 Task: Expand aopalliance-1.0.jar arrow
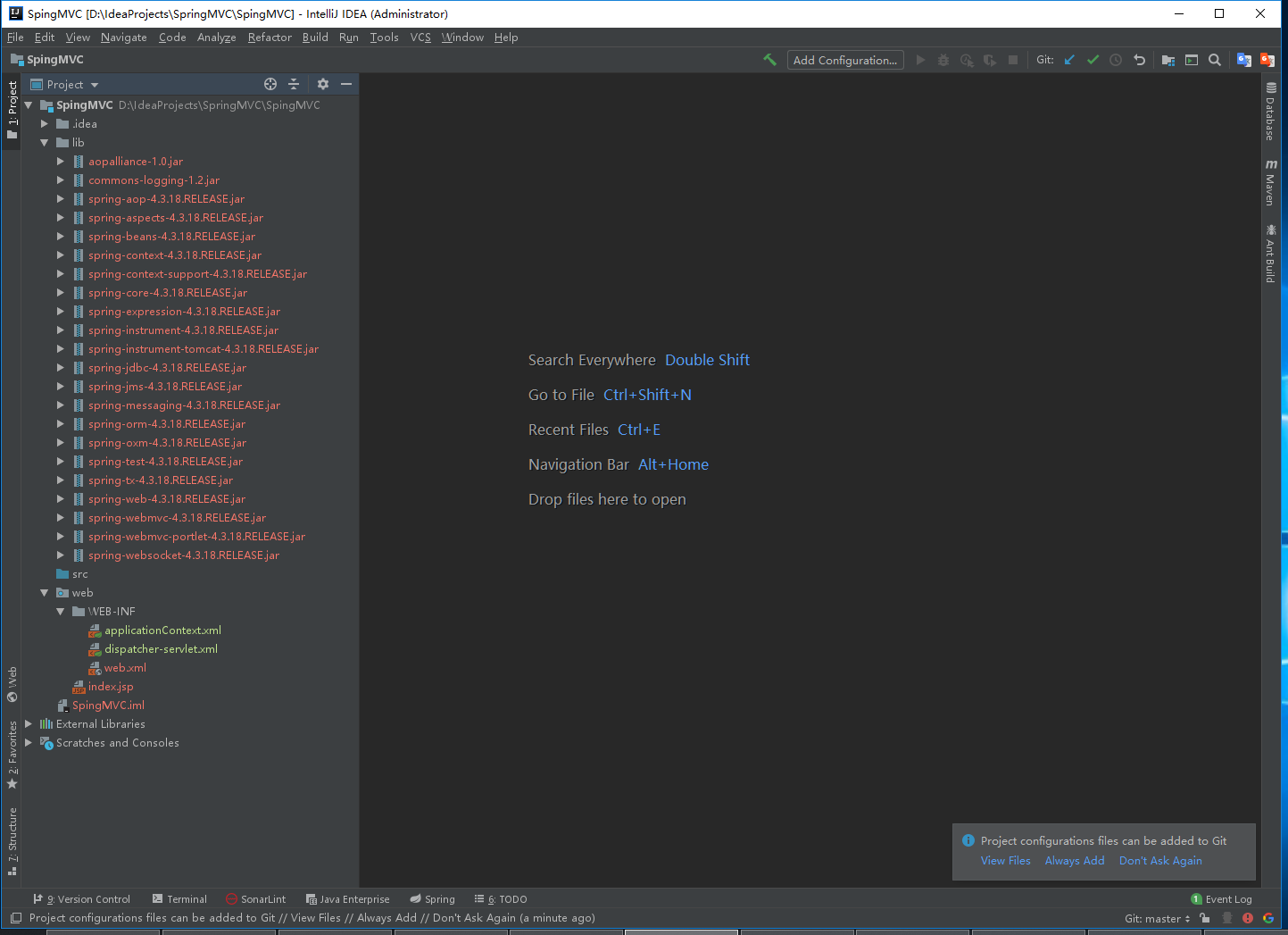[61, 162]
